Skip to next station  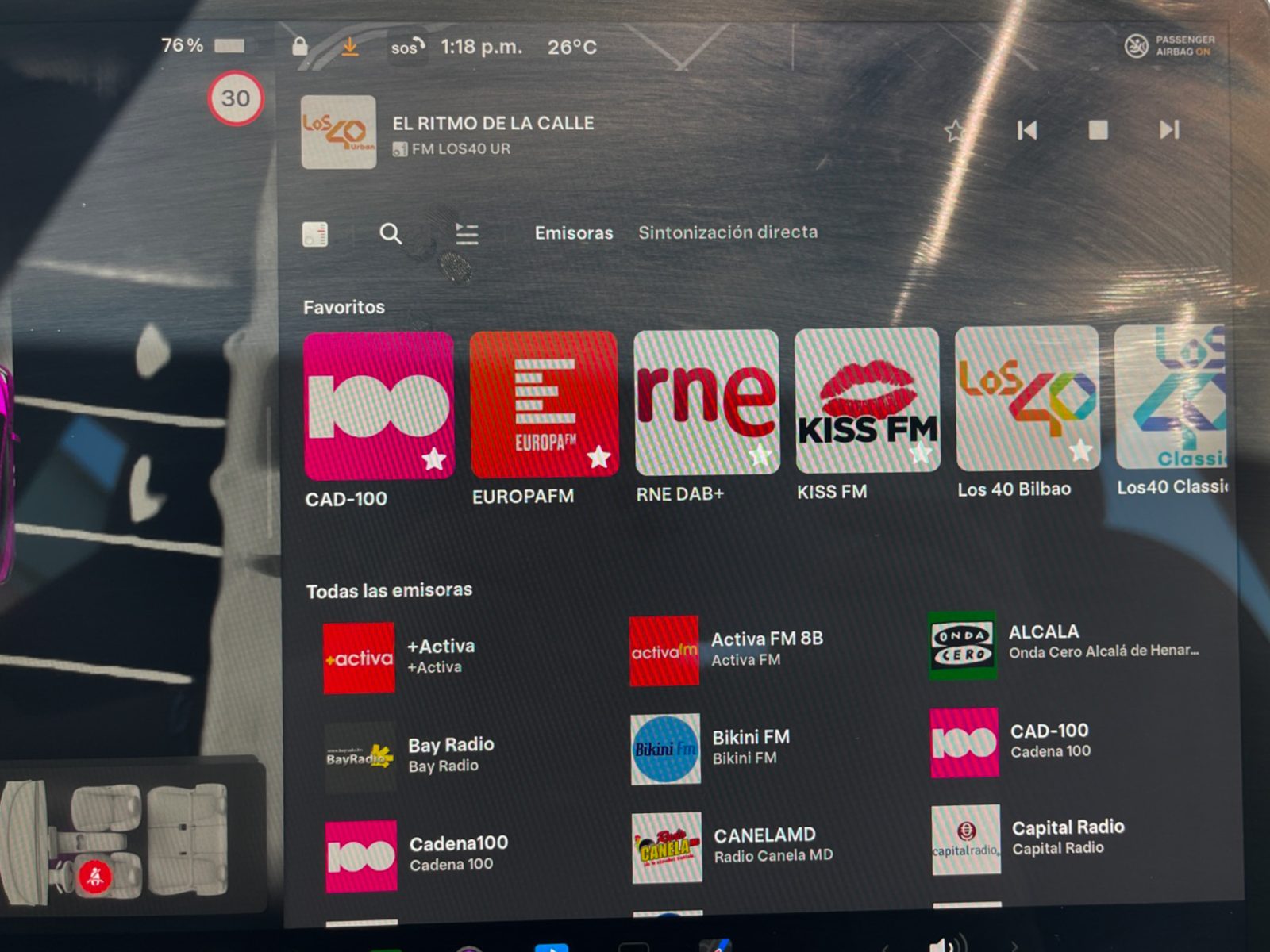1169,129
